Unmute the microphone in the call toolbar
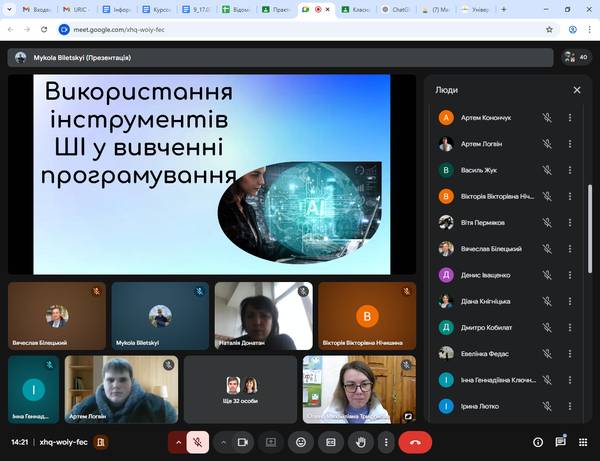The width and height of the screenshot is (600, 461). 200,441
